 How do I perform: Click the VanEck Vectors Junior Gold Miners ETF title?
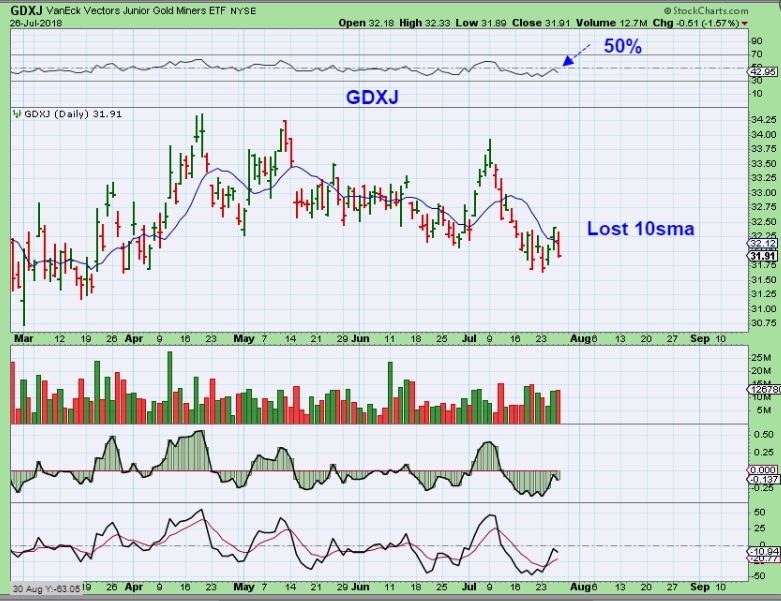[x=136, y=10]
